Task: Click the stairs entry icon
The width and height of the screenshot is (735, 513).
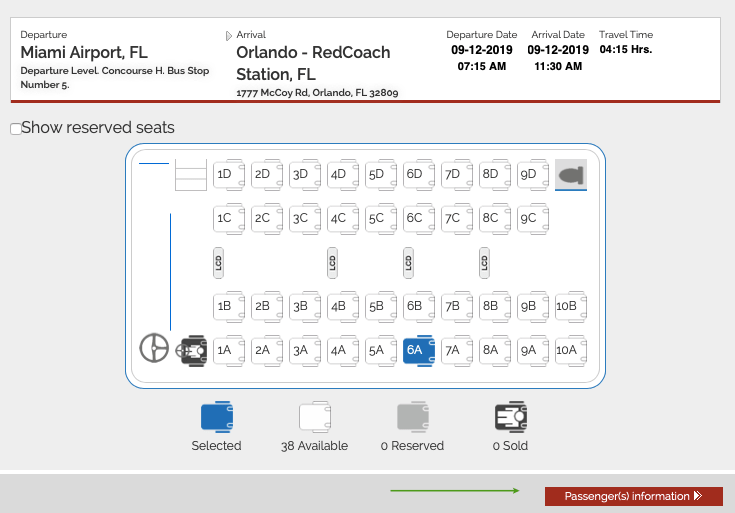Action: coord(191,175)
